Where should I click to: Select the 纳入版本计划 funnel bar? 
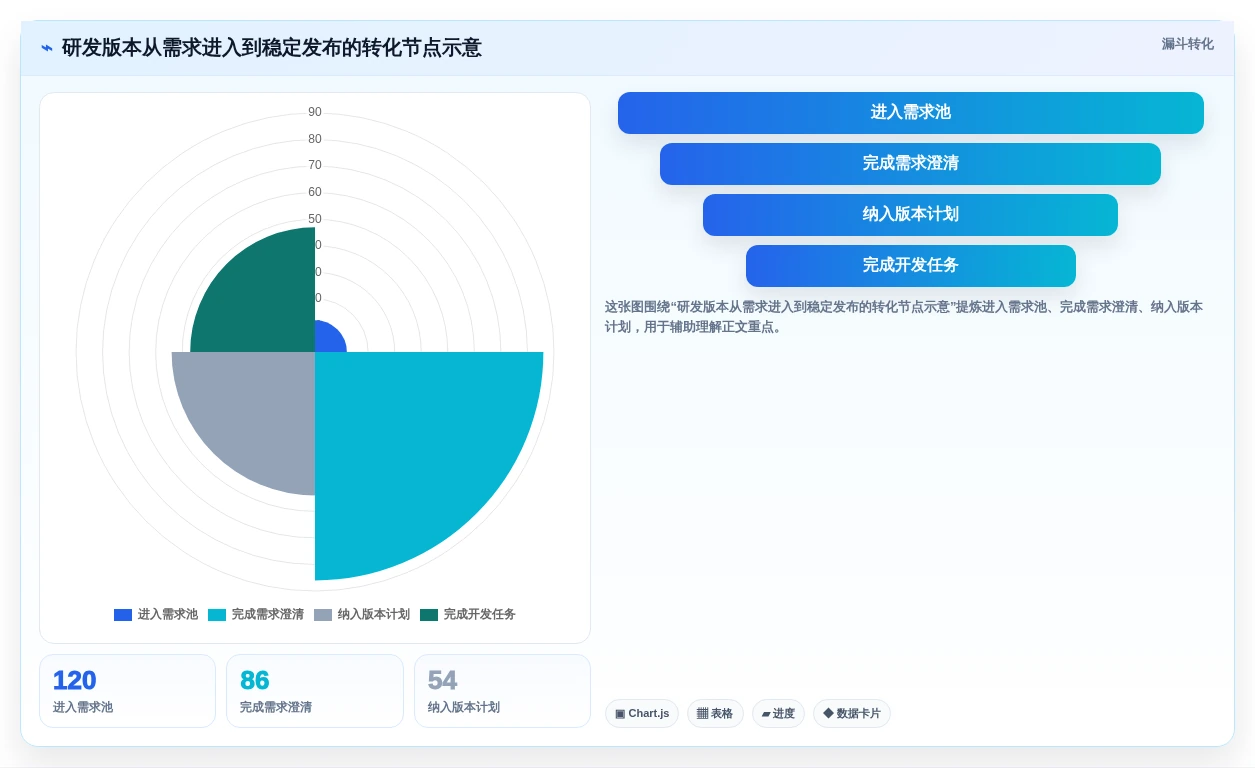[910, 214]
